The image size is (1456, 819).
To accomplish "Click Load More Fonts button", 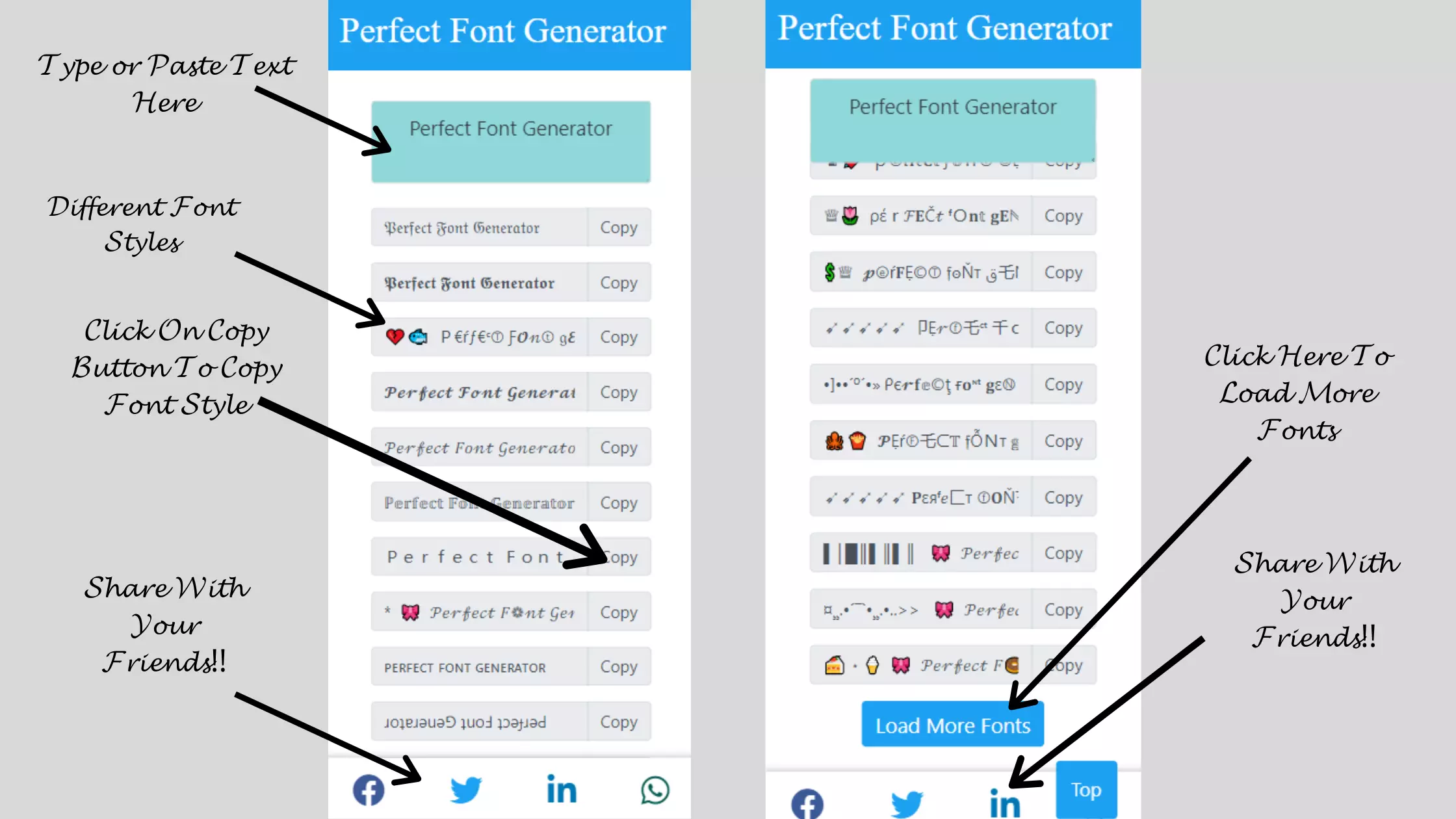I will tap(952, 725).
